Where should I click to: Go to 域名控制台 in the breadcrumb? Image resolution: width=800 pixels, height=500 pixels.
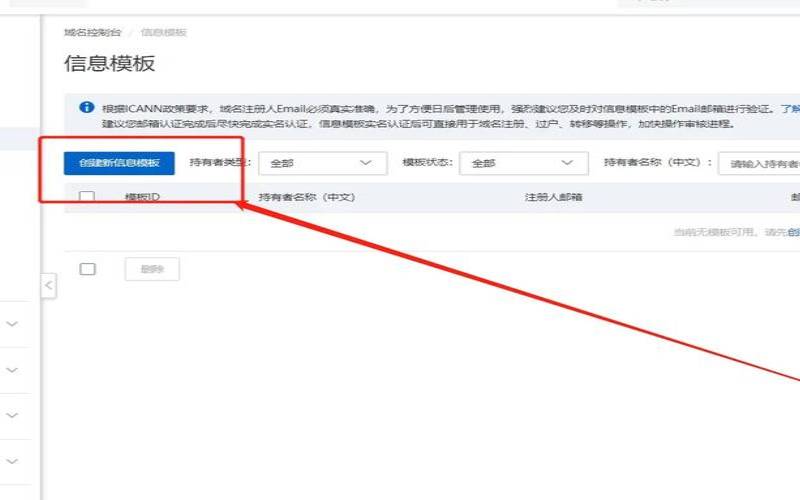point(93,32)
